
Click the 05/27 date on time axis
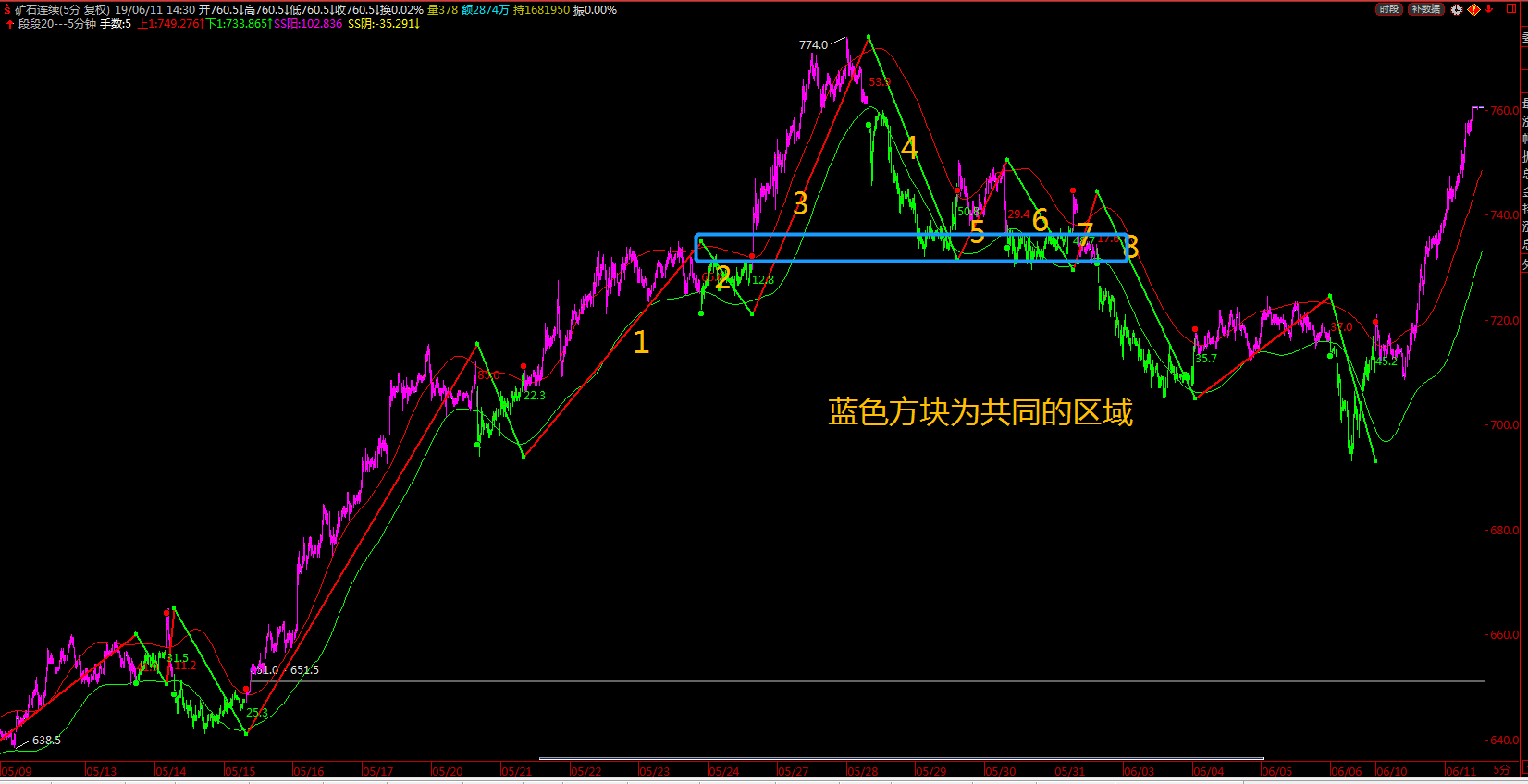793,771
